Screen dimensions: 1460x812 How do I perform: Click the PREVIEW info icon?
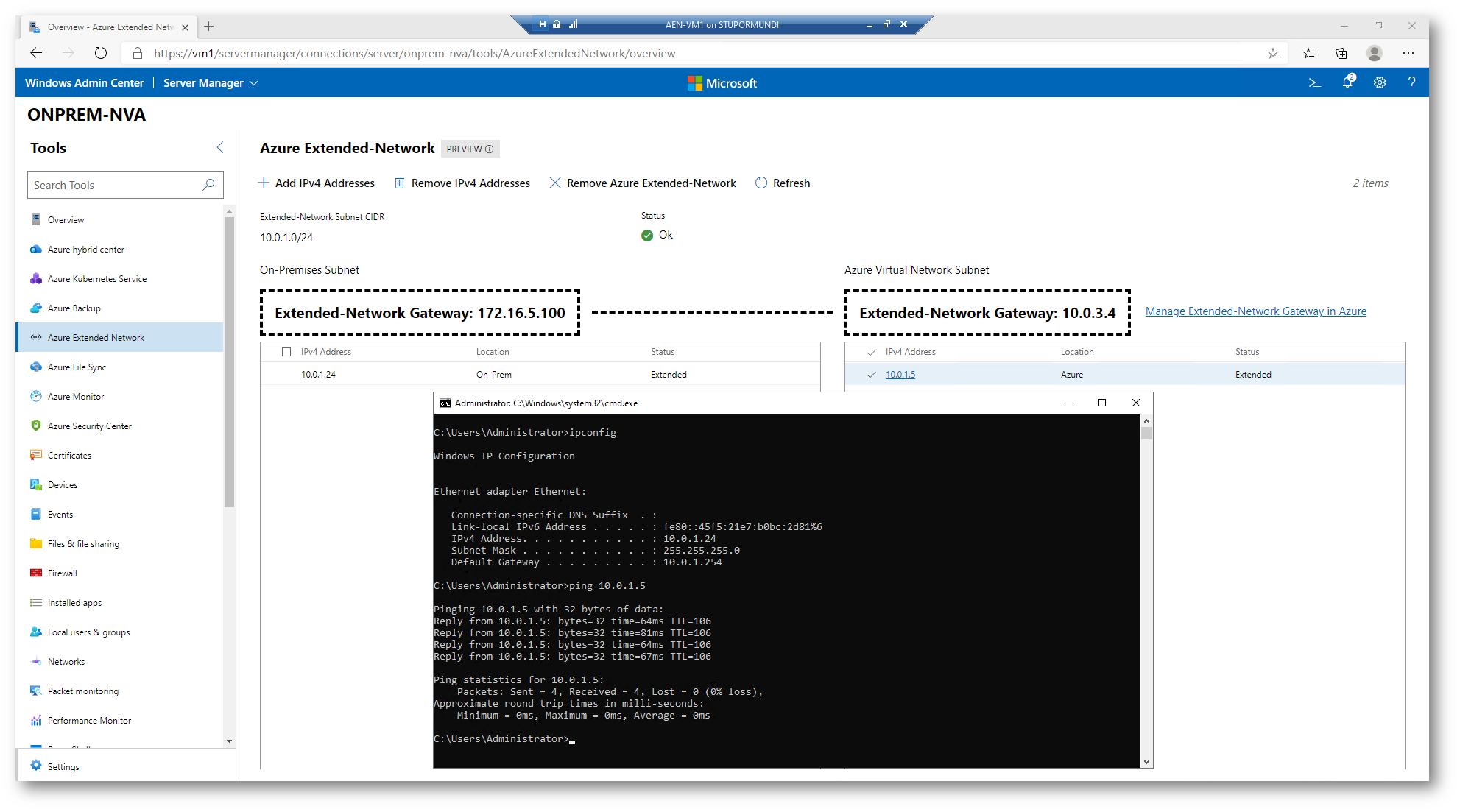click(x=490, y=149)
